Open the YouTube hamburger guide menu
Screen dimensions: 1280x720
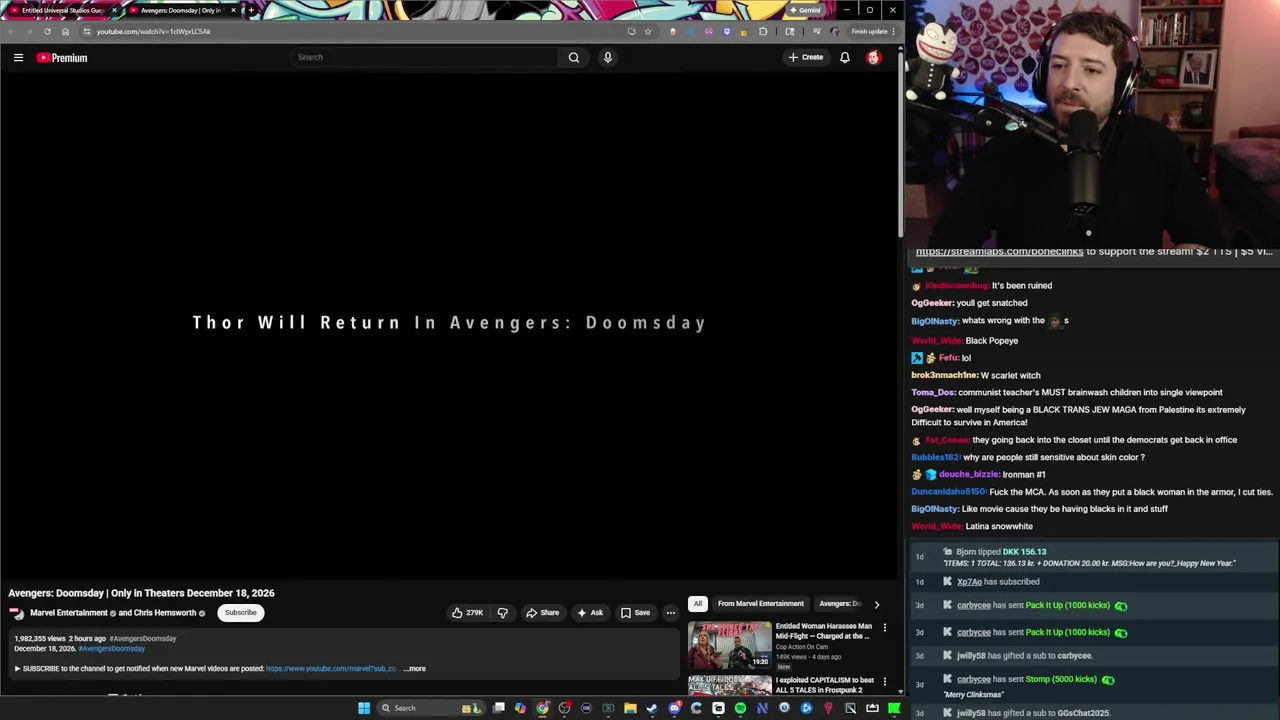[x=18, y=57]
